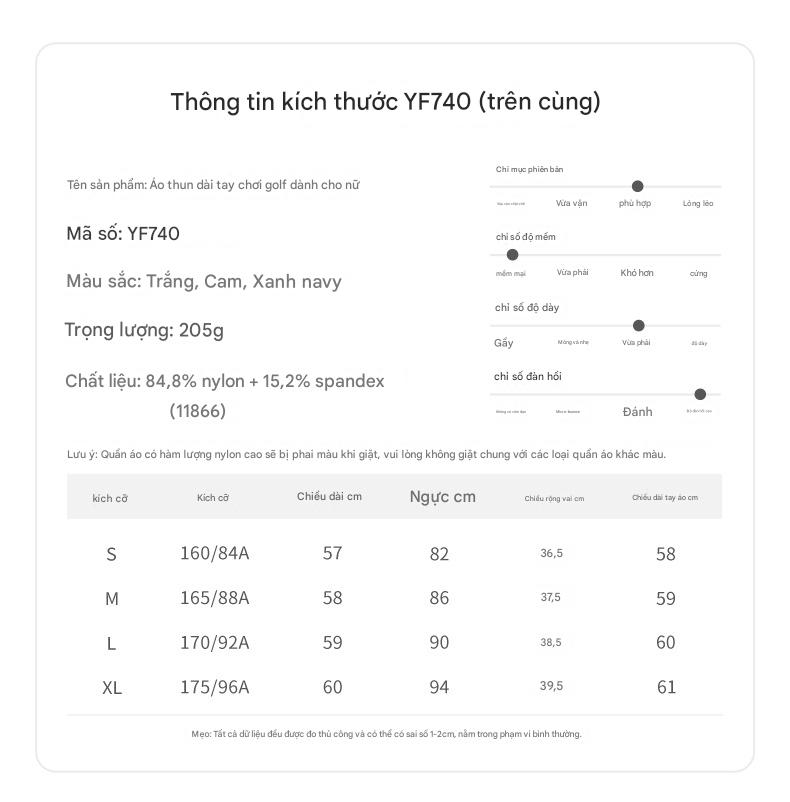Click the product code 'Mã số: YF740' text
This screenshot has width=790, height=802.
click(123, 234)
